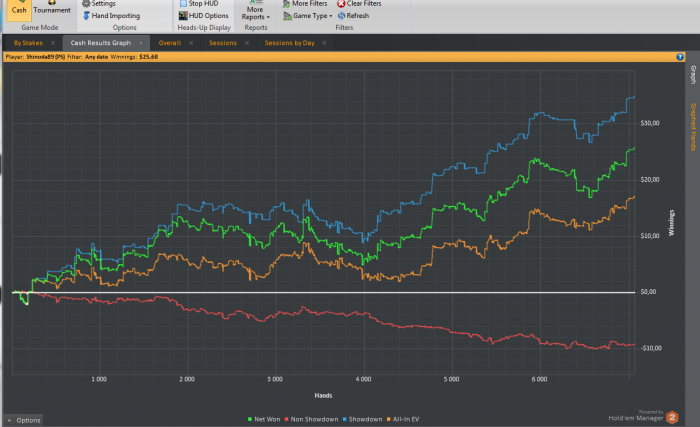Open the Sessions by Day tab
This screenshot has width=700, height=427.
coord(289,43)
